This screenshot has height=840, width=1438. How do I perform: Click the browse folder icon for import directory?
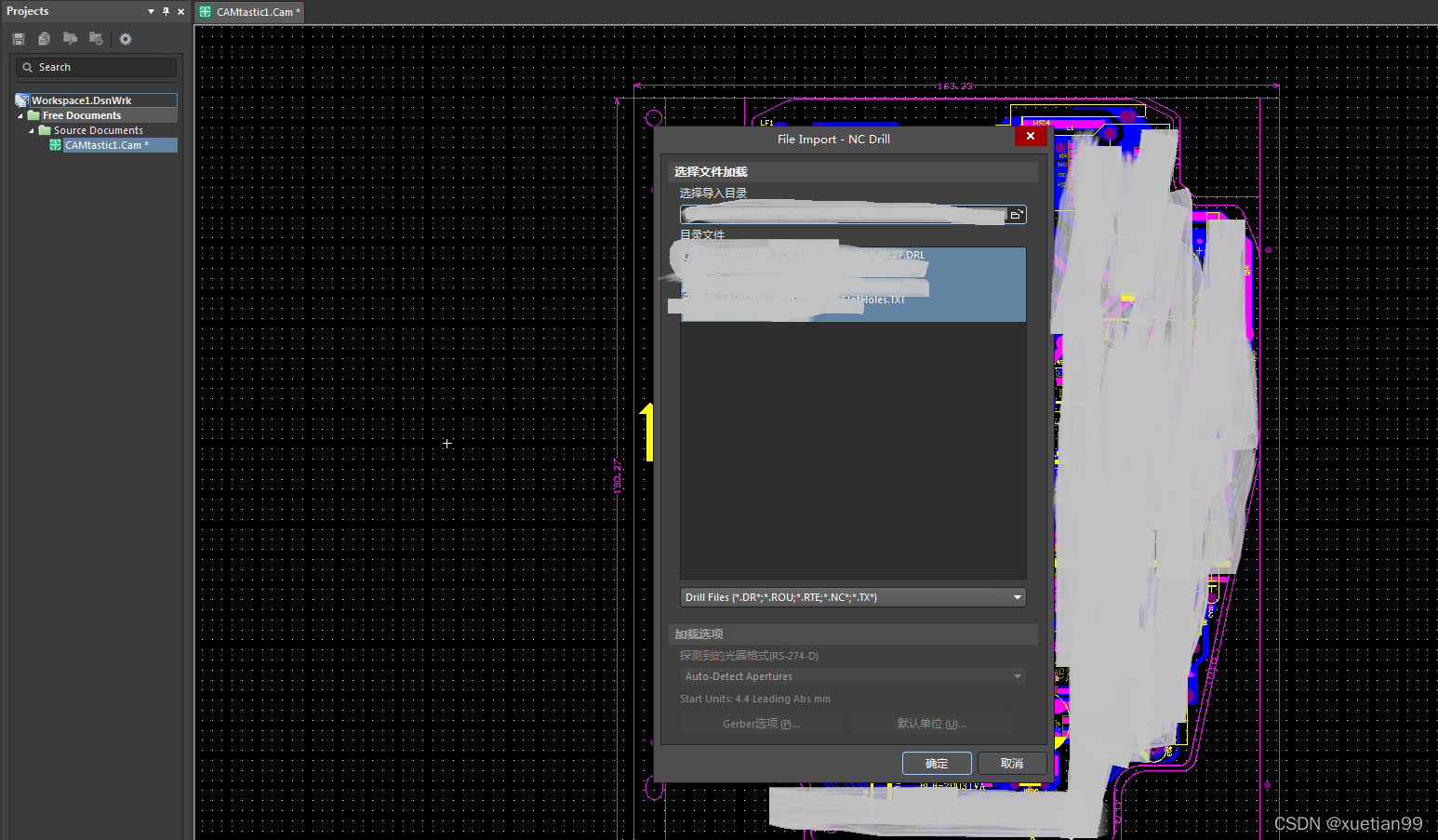pos(1017,215)
